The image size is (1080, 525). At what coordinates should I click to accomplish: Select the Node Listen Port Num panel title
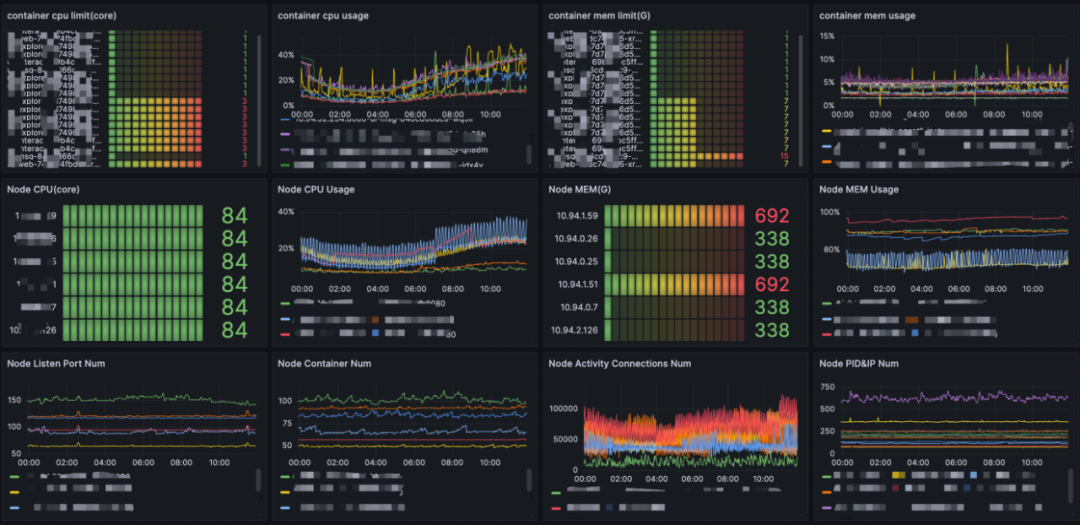56,363
